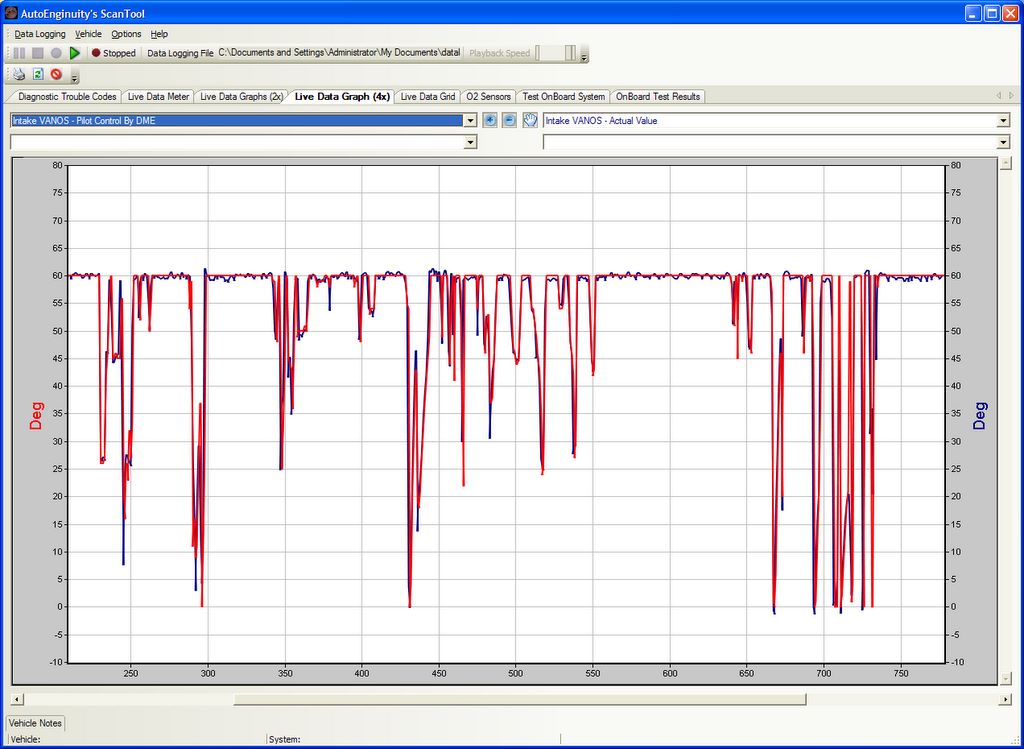Viewport: 1024px width, 749px height.
Task: Switch to Live Data Grid tab
Action: (x=428, y=97)
